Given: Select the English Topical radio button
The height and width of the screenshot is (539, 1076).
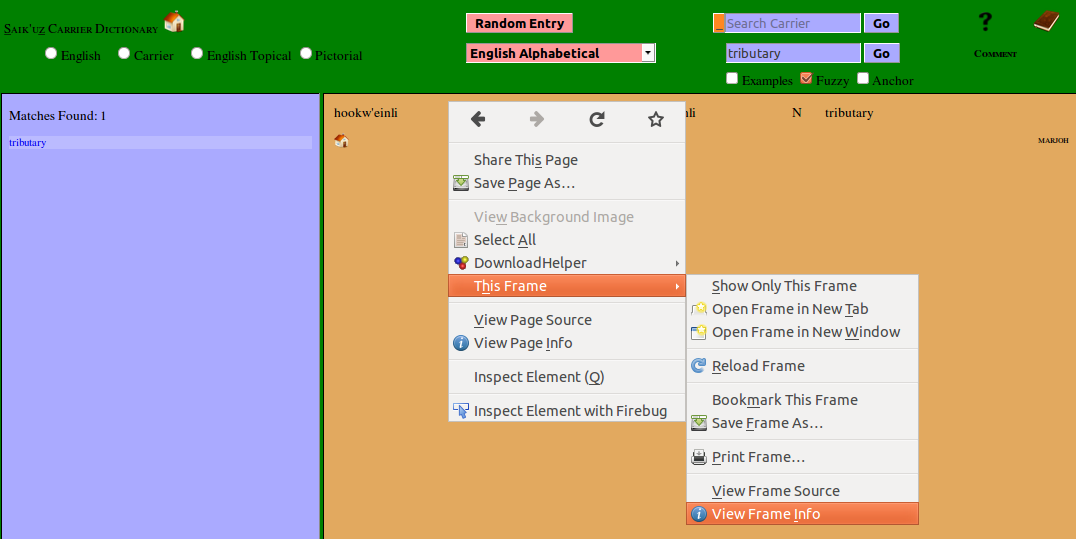Looking at the screenshot, I should click(x=197, y=54).
